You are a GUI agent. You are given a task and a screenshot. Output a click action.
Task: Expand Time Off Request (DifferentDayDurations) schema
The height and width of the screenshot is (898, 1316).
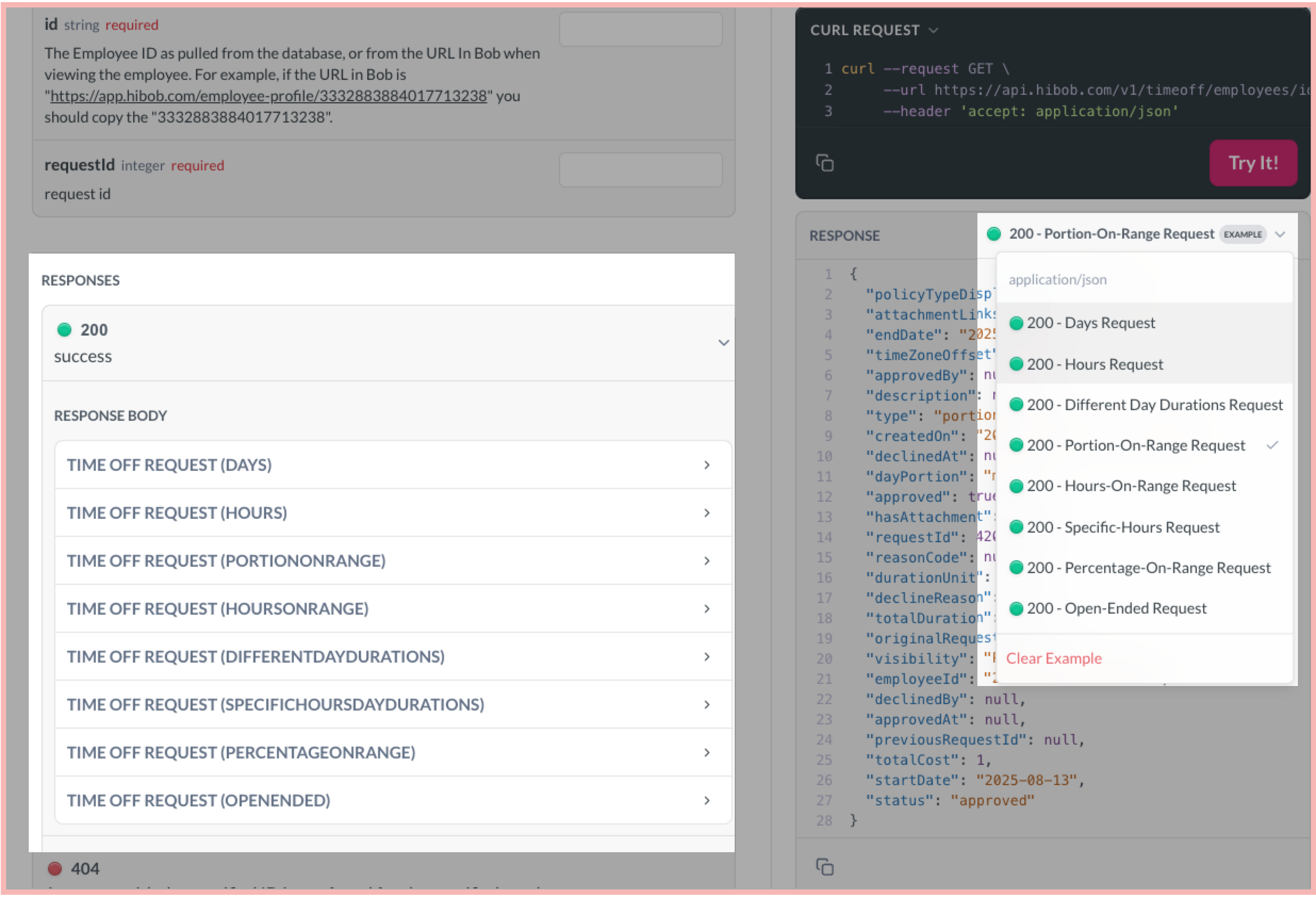pos(393,657)
